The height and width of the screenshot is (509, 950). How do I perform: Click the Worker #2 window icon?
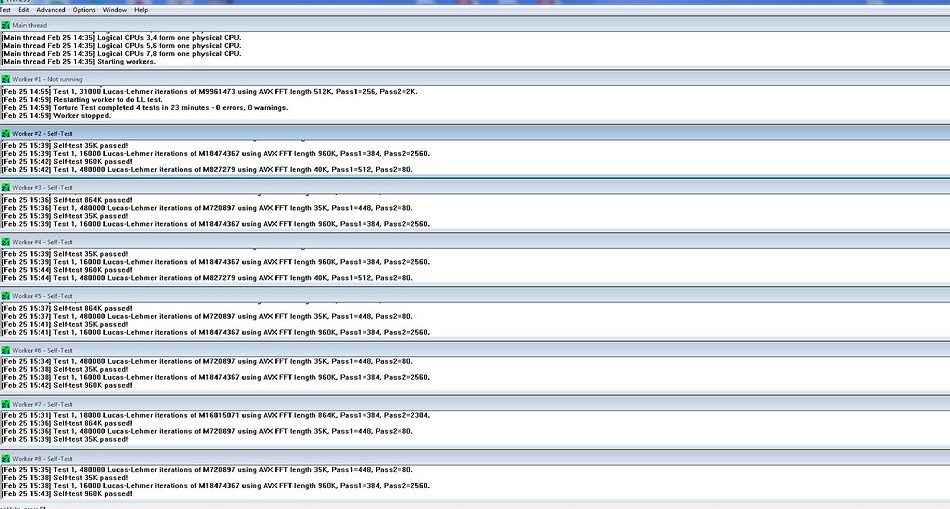[6, 133]
